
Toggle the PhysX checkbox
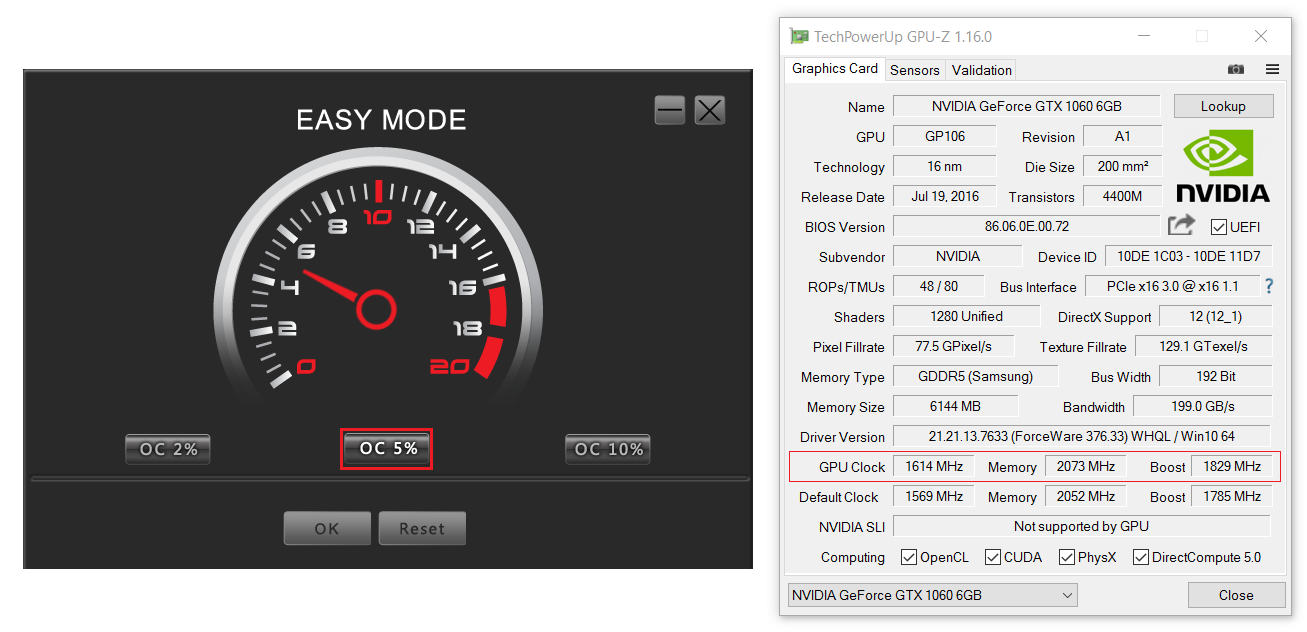[x=1066, y=557]
